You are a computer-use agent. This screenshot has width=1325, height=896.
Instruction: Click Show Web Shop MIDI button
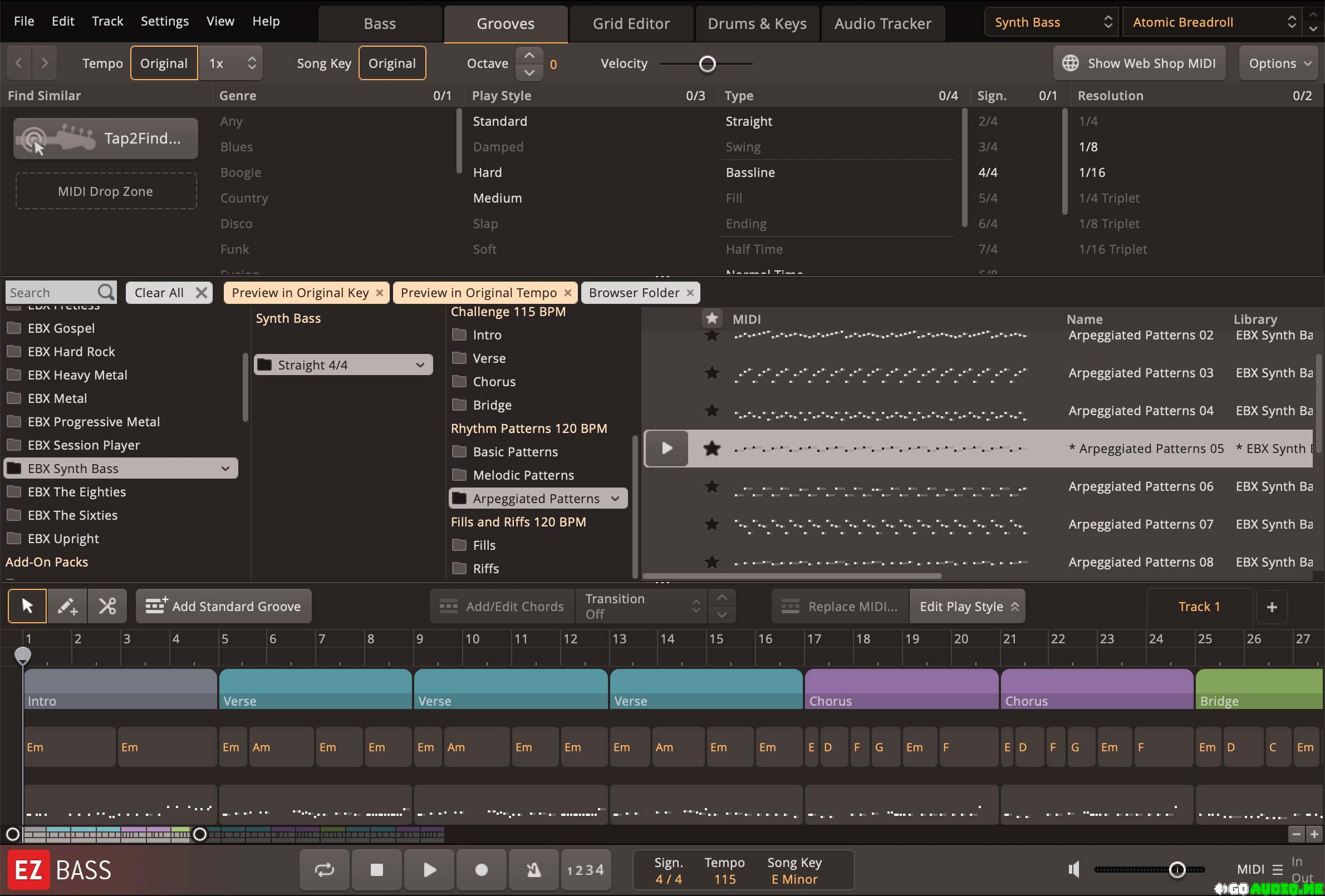(1139, 63)
